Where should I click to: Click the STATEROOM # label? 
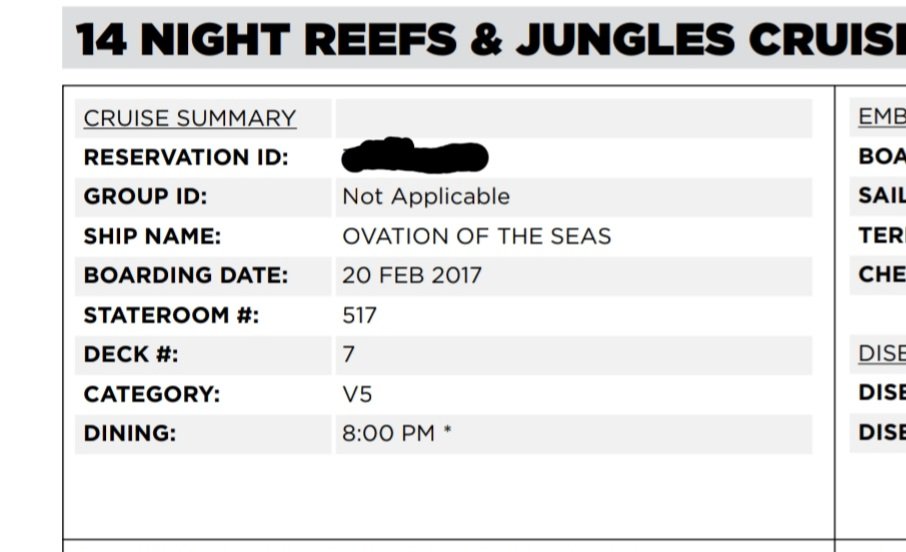click(x=171, y=315)
